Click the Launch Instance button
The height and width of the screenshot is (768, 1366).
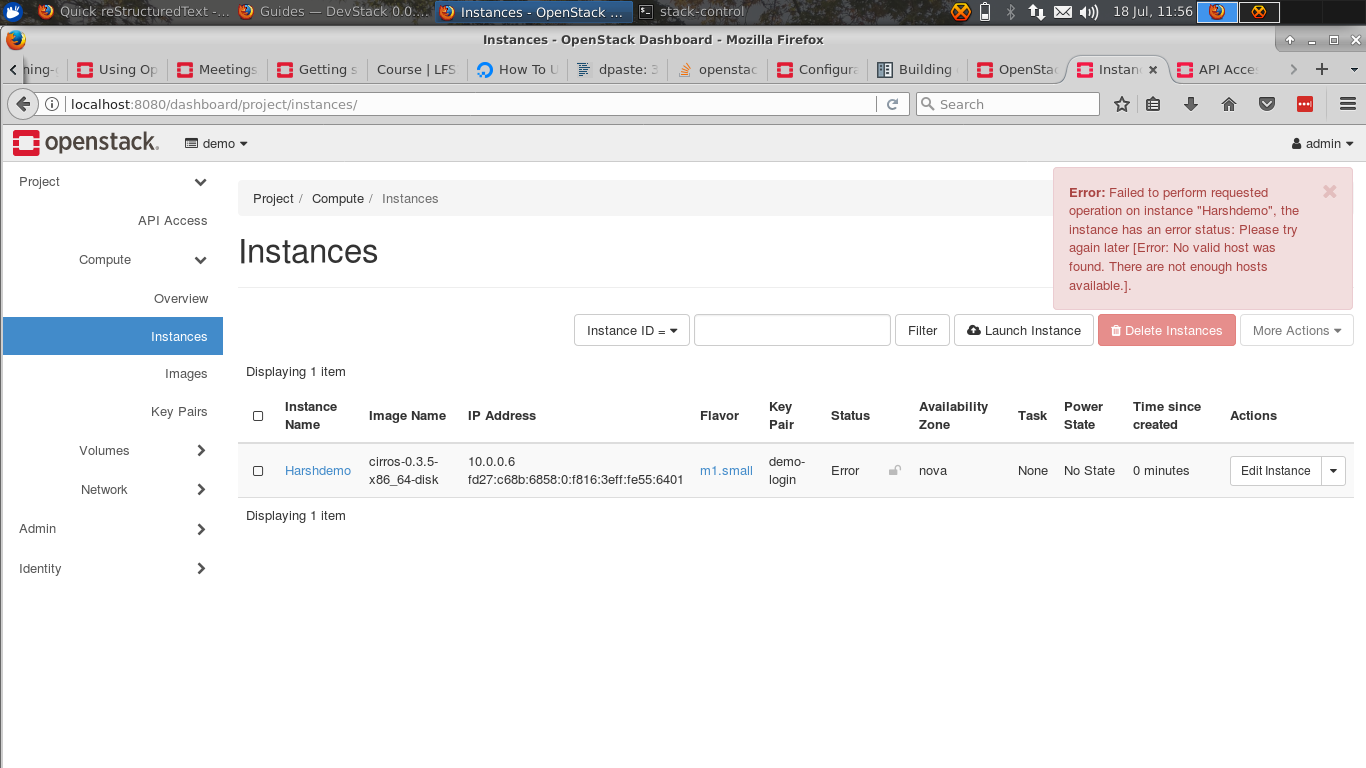1023,330
